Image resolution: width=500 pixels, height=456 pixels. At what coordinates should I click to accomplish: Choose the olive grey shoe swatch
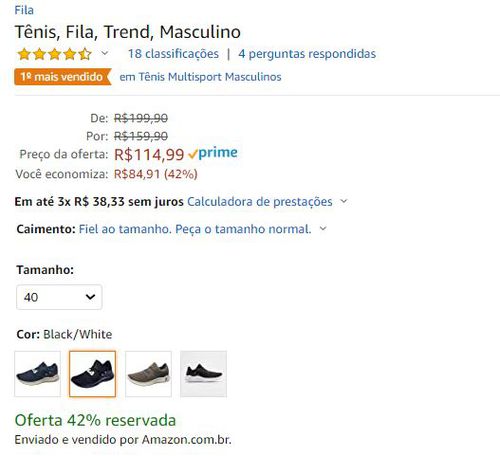tap(148, 374)
